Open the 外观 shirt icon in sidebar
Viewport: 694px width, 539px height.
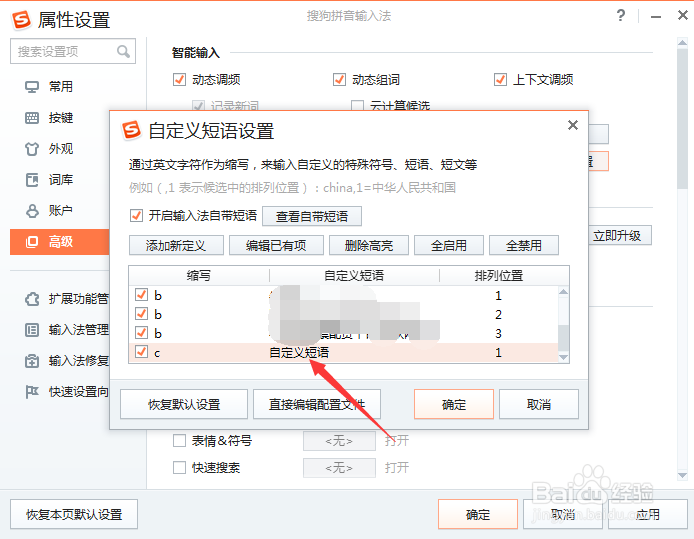click(x=32, y=149)
